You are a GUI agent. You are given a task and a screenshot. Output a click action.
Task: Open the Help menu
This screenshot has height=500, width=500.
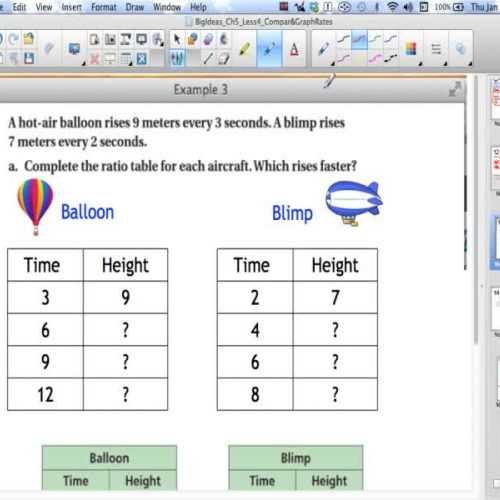coord(198,7)
